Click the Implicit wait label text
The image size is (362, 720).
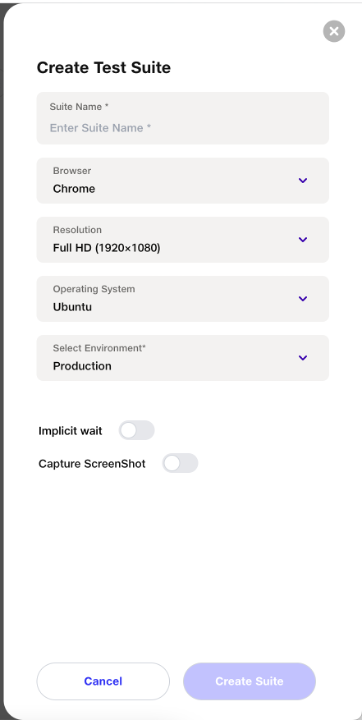[70, 431]
